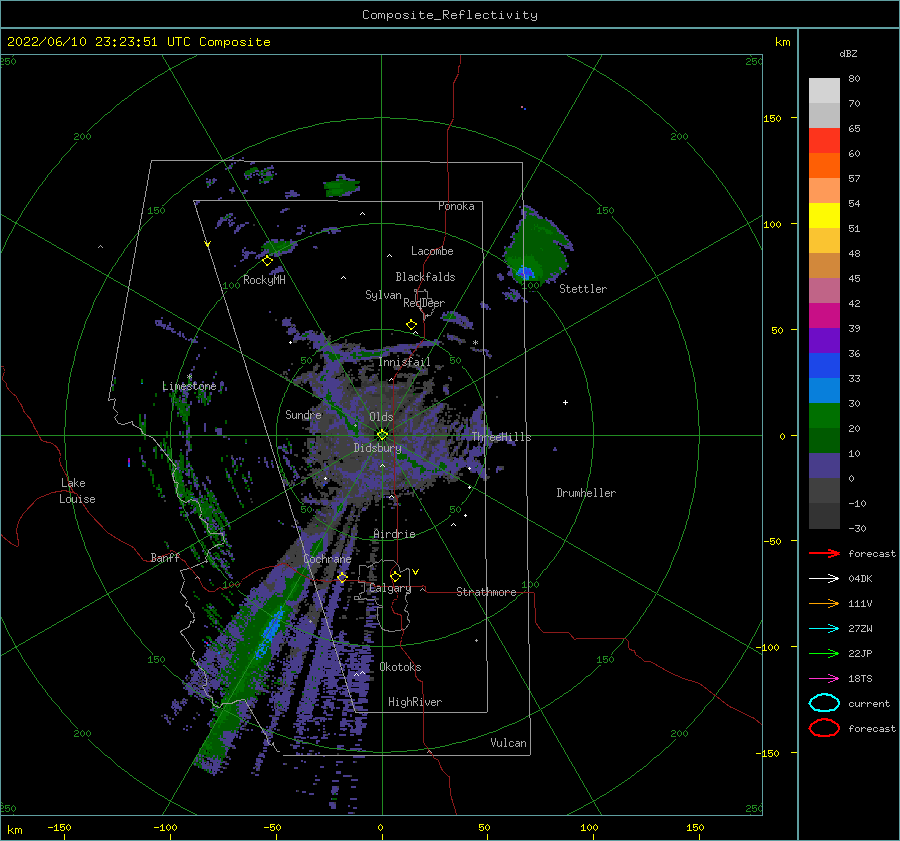
Task: Select the orange 57–60 dBZ swatch
Action: pos(824,166)
